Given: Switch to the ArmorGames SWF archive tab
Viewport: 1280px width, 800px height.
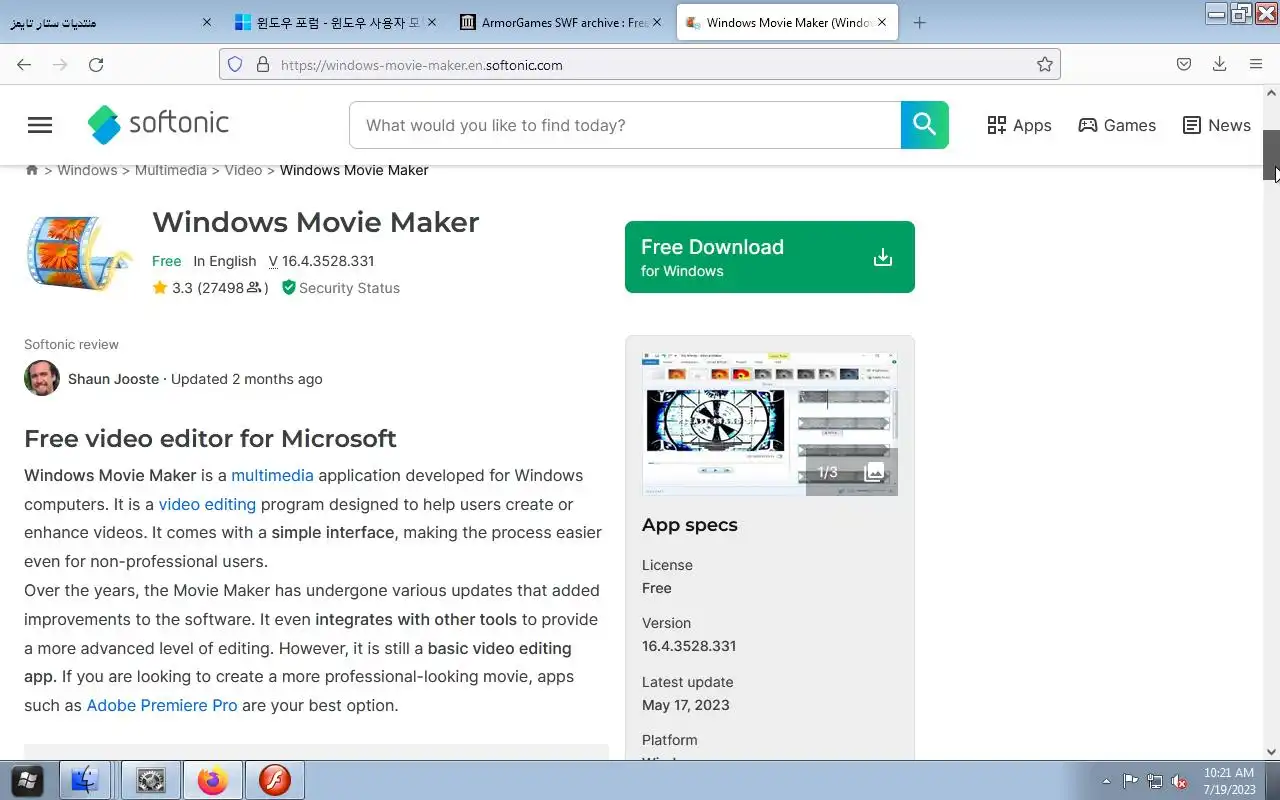Looking at the screenshot, I should 561,22.
